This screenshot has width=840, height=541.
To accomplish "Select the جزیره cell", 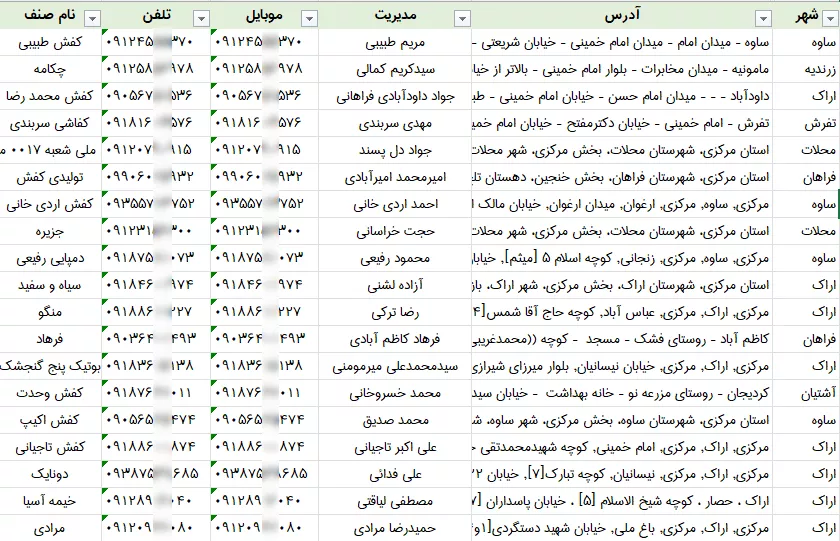I will pos(50,231).
